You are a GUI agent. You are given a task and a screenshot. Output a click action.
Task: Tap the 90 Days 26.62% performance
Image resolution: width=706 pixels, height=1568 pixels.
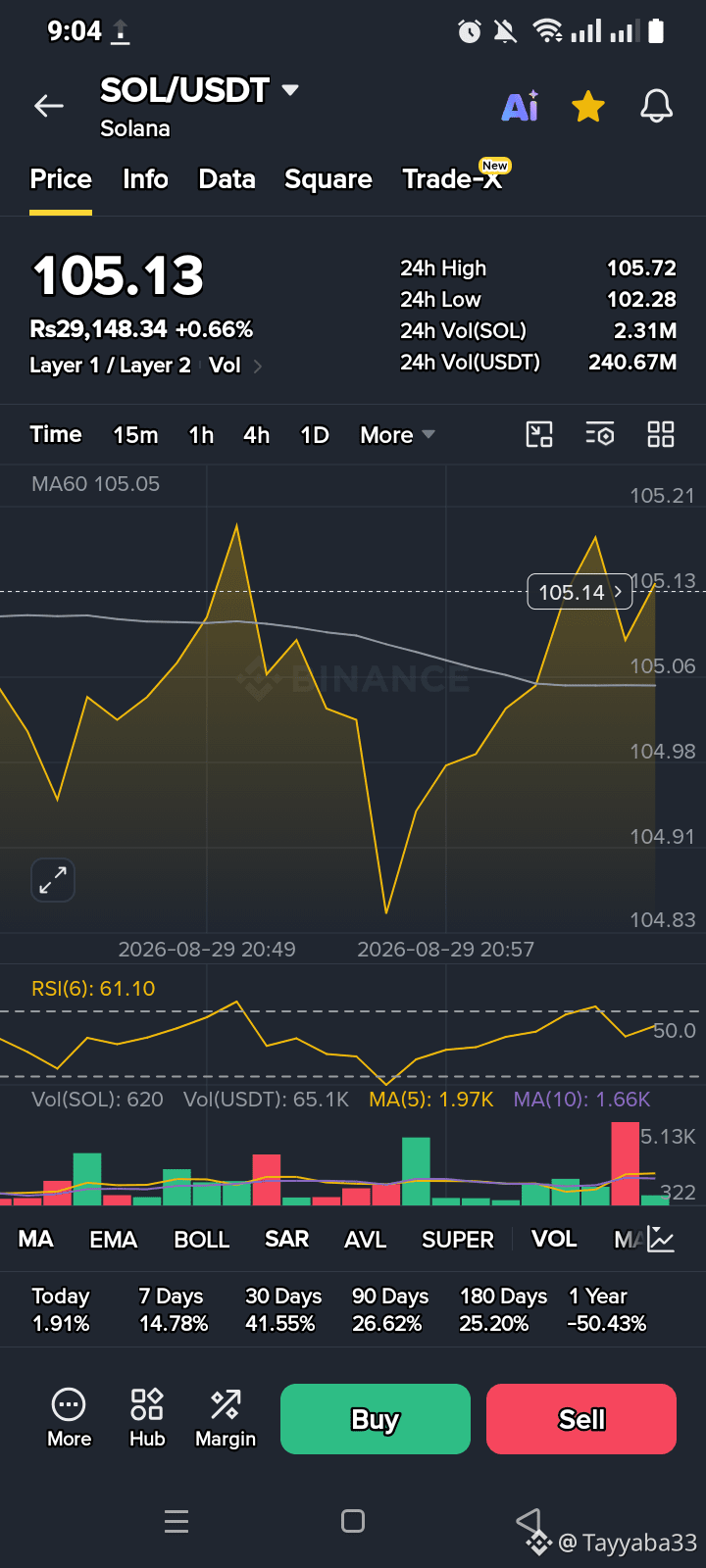390,1310
